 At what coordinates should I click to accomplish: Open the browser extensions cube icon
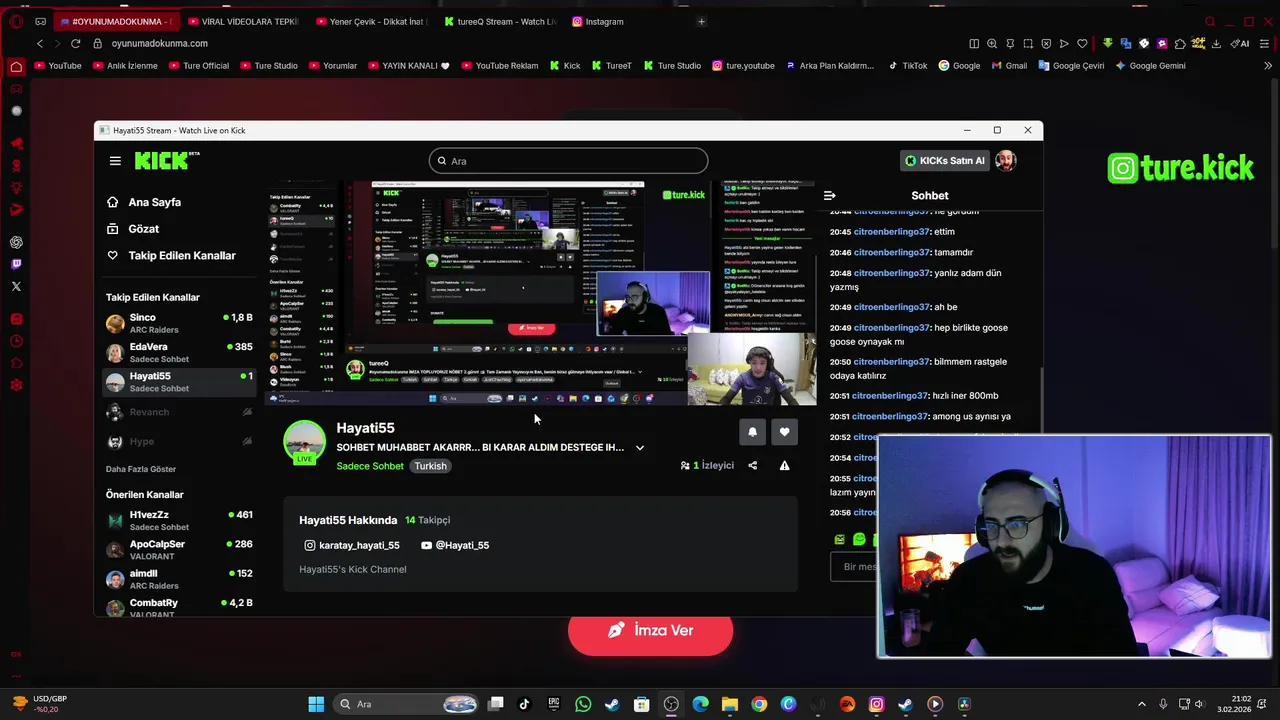tap(1180, 43)
